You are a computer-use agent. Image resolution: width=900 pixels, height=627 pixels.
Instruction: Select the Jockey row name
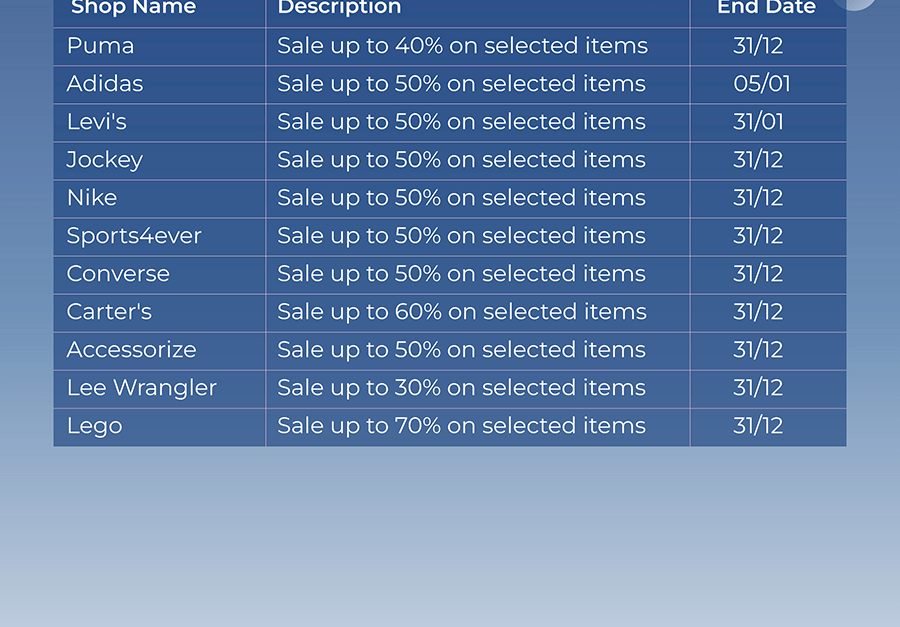(104, 160)
